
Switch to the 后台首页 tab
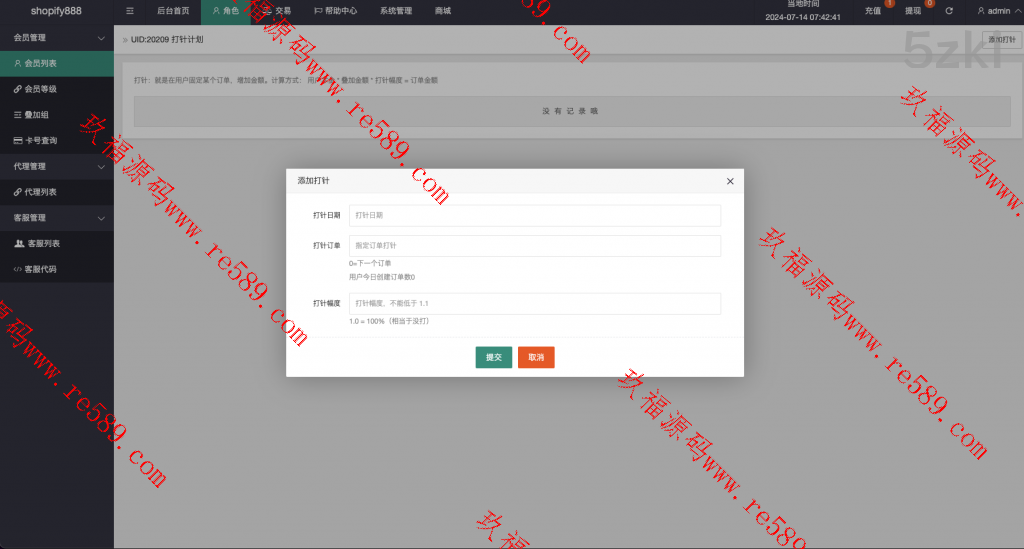click(173, 11)
